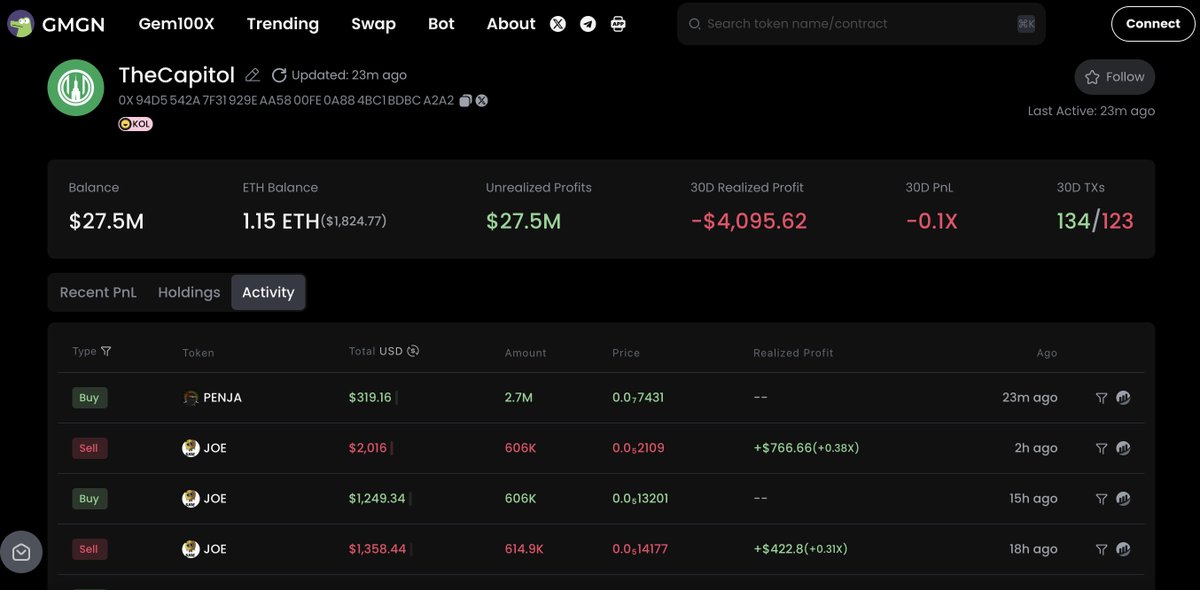Click the KOL badge

pos(136,124)
